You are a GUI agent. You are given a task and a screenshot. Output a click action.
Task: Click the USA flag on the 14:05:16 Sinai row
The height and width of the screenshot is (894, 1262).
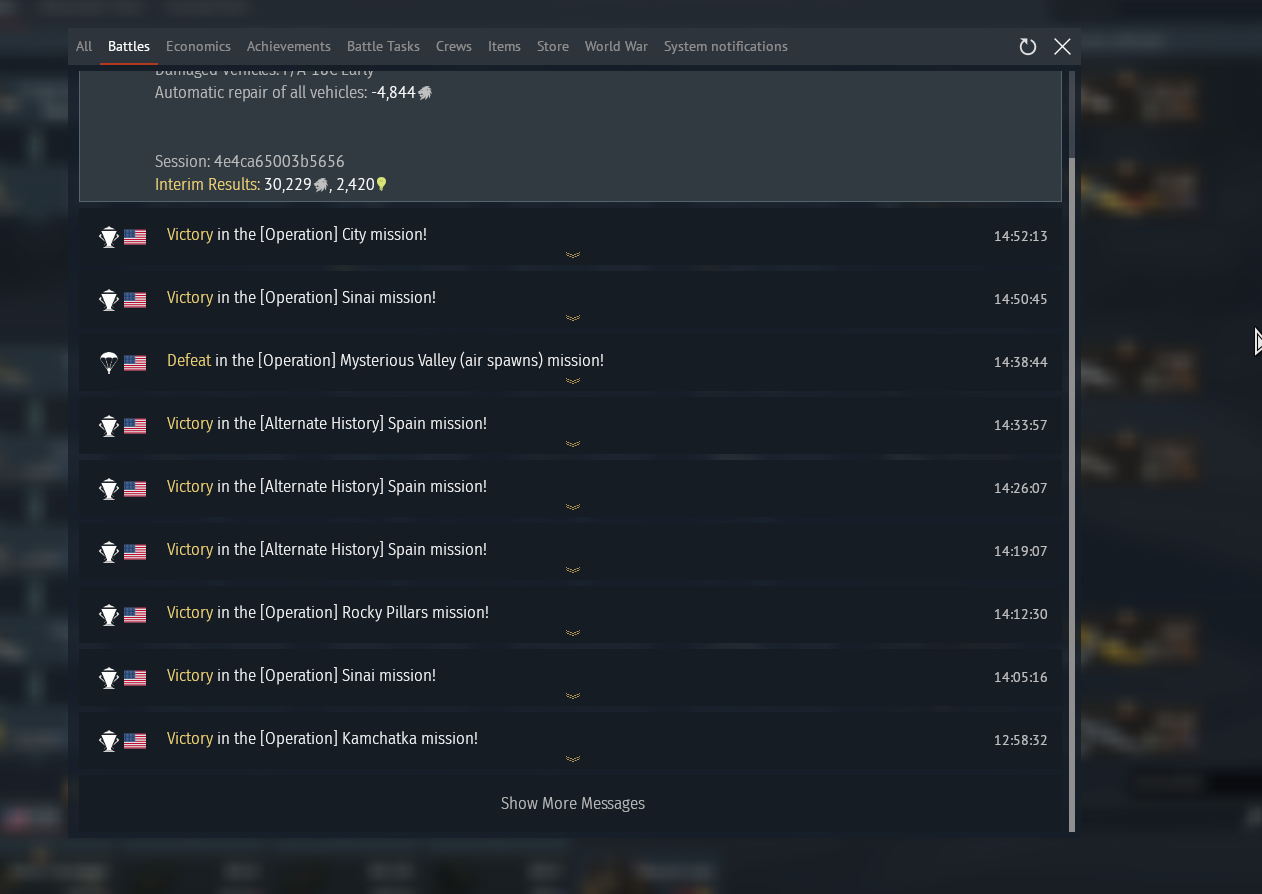point(135,678)
